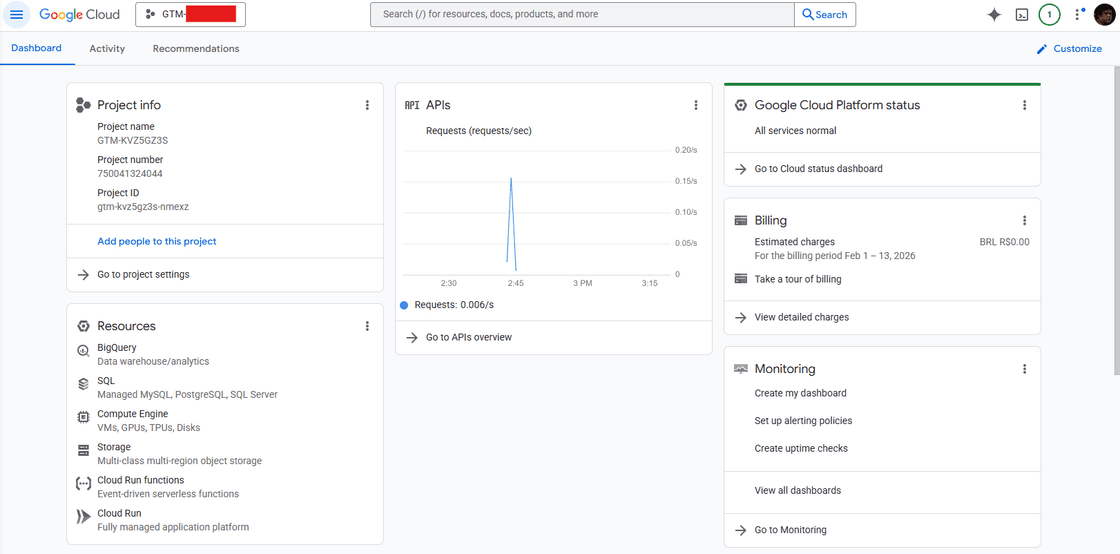Click the Customize button label
This screenshot has height=554, width=1120.
(x=1078, y=49)
